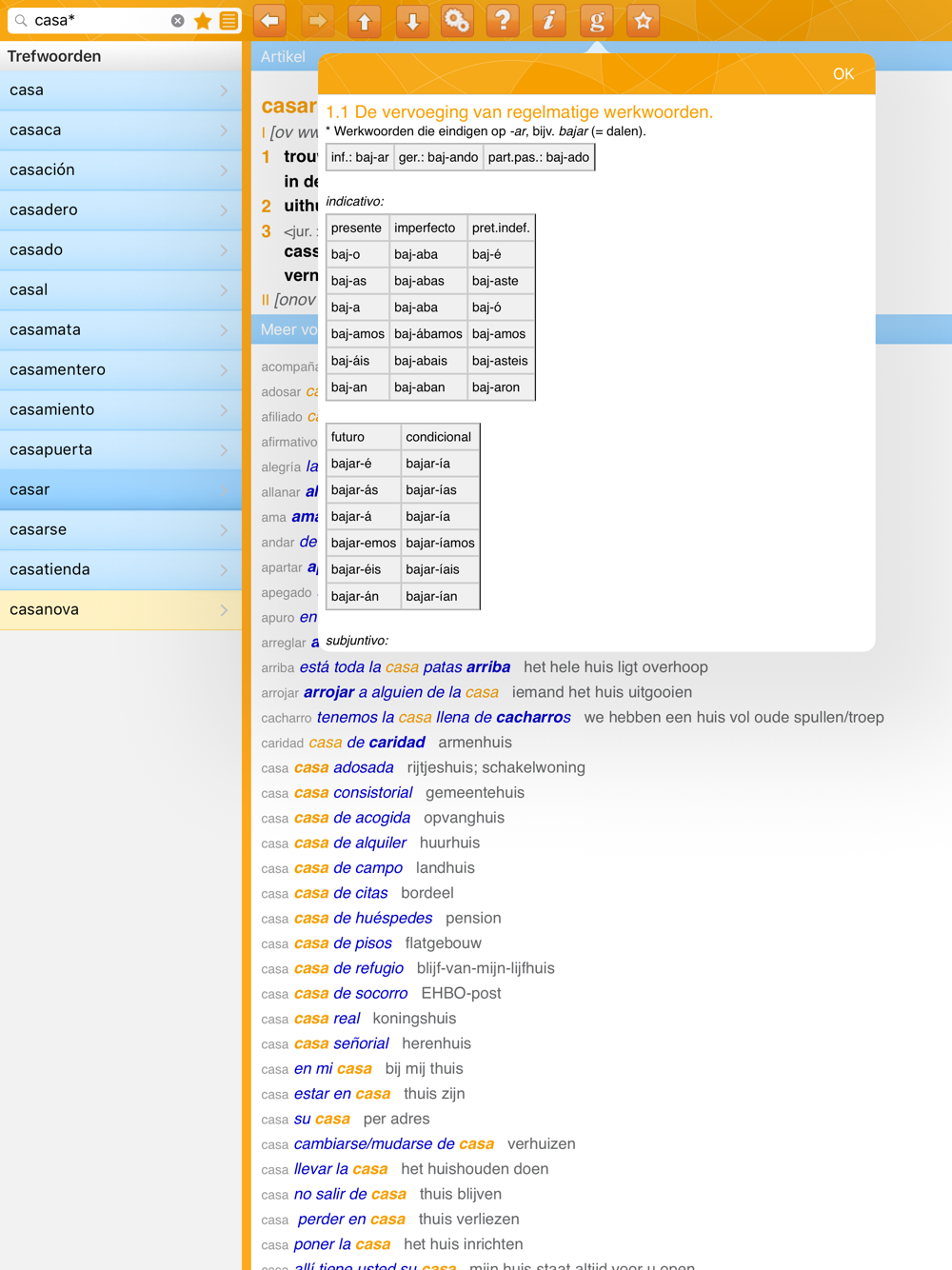Click 'casa de caridad' example
The width and height of the screenshot is (952, 1270).
pyautogui.click(x=367, y=743)
